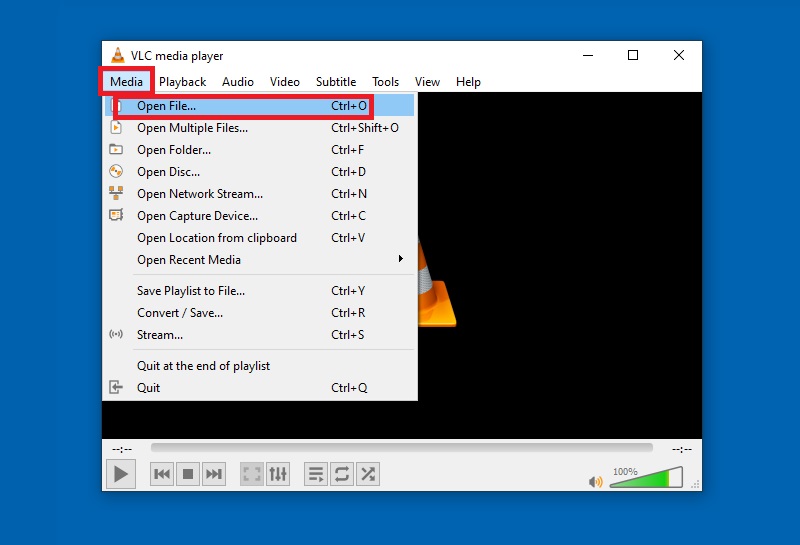The width and height of the screenshot is (800, 545).
Task: Minimize the VLC media player window
Action: click(x=588, y=55)
